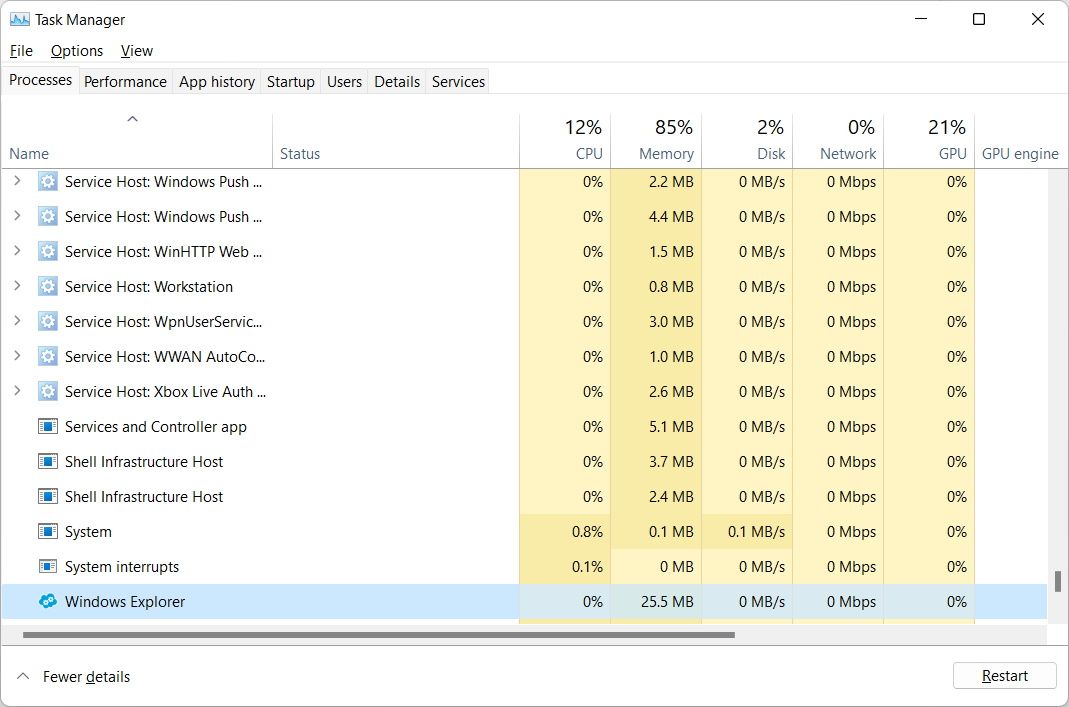
Task: Click the Service Host: WpnUserService gear icon
Action: [48, 321]
